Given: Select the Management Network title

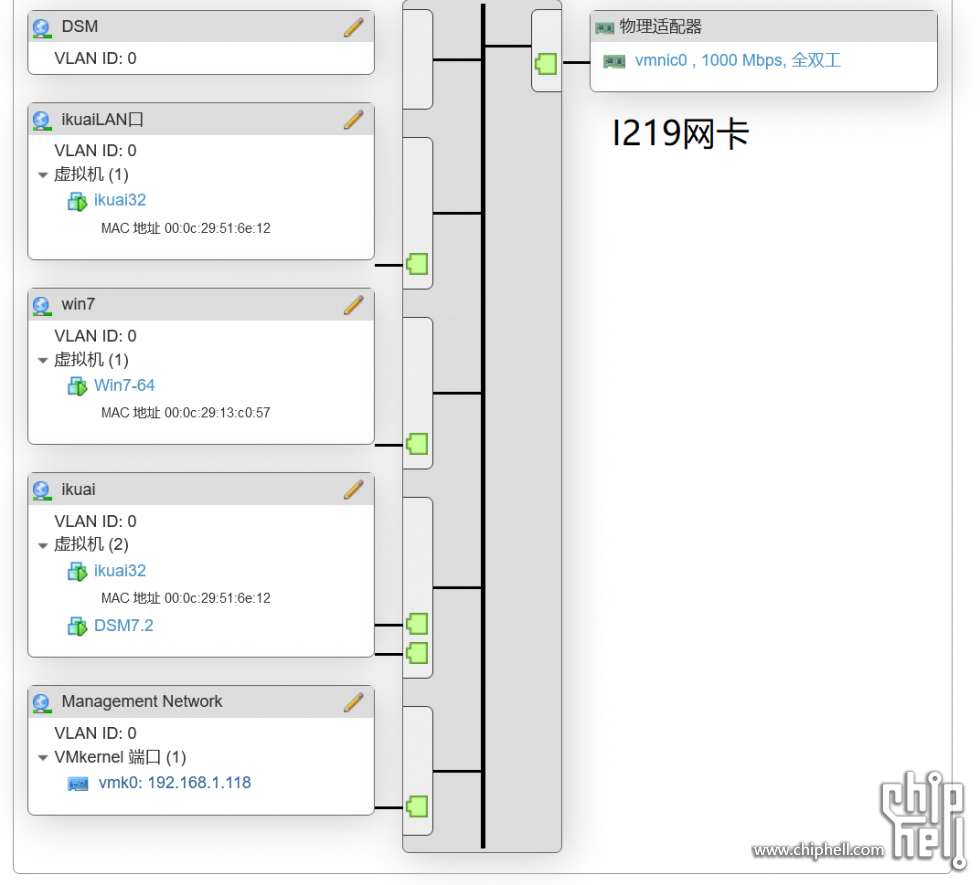Looking at the screenshot, I should tap(142, 702).
